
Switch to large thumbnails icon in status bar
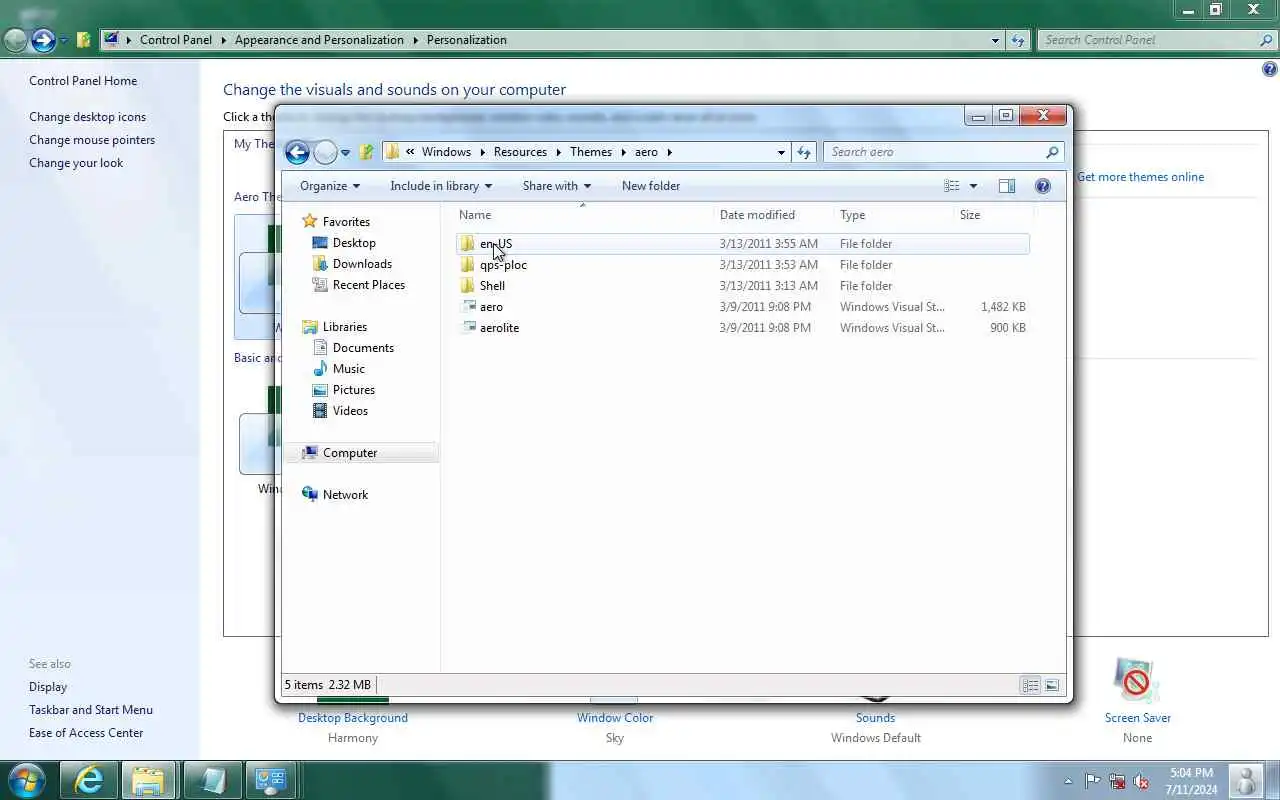[1051, 685]
